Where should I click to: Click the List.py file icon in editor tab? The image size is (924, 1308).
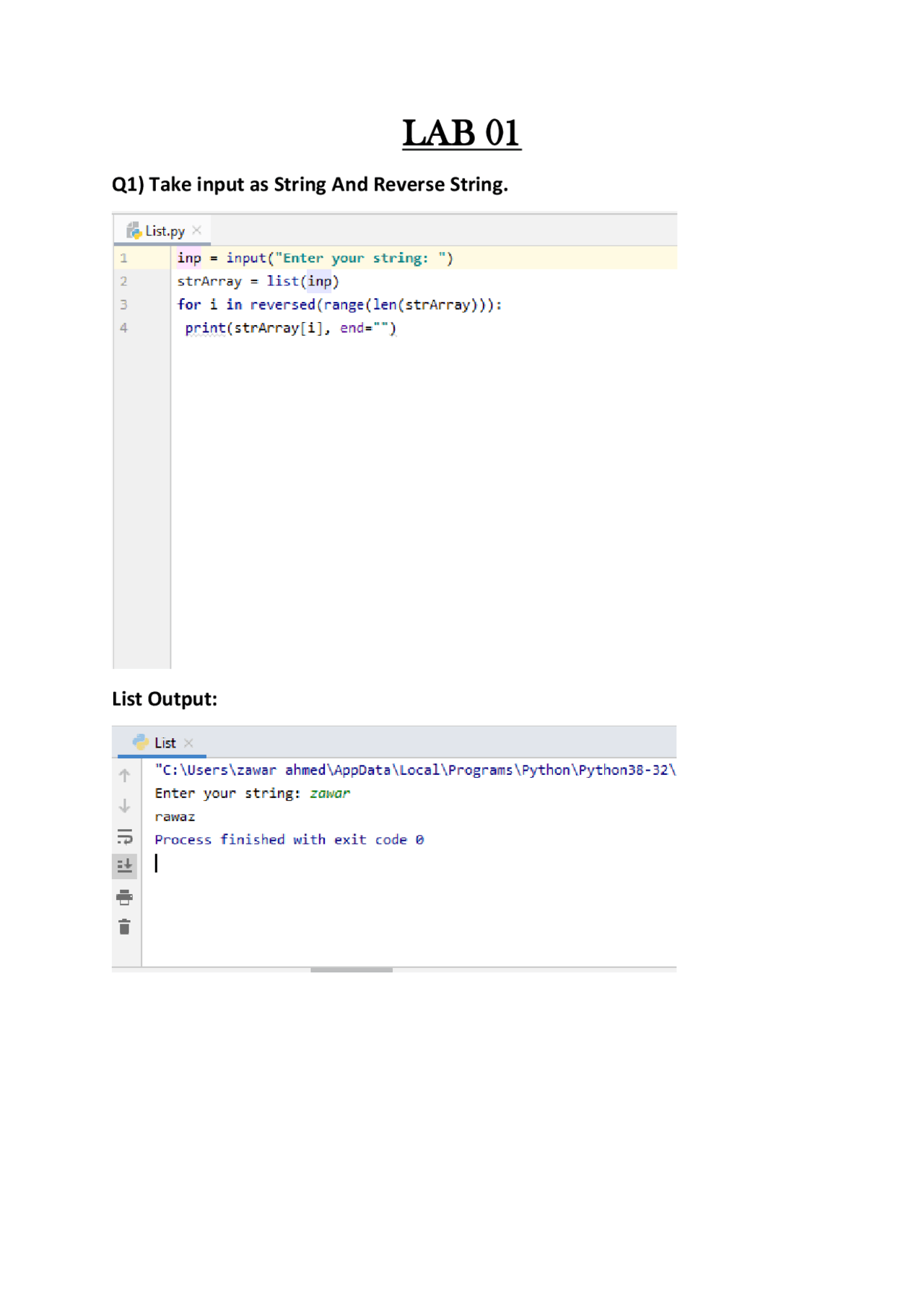click(x=134, y=230)
